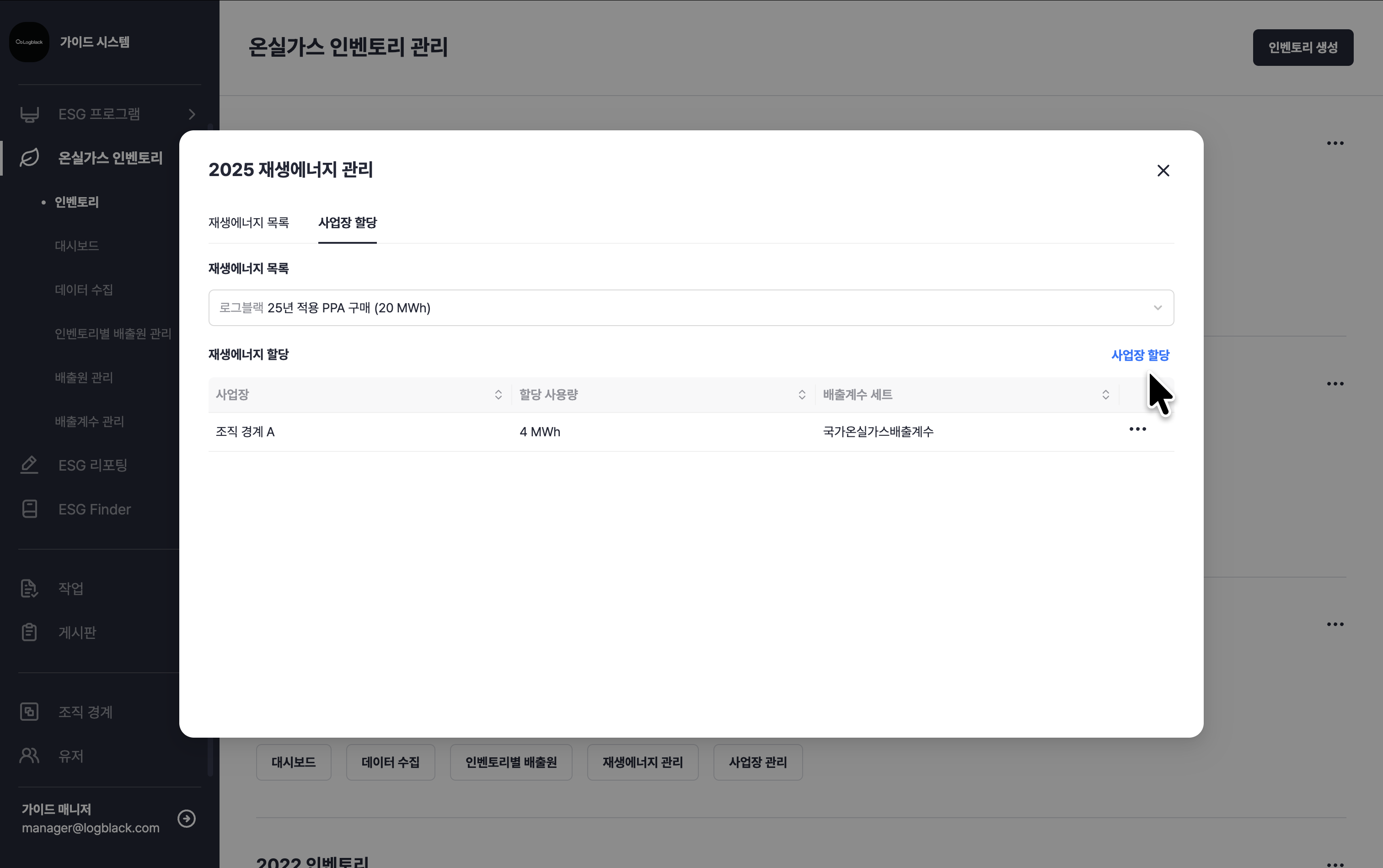Click the 온실가스 인벤토리 leaf icon
The image size is (1383, 868).
pyautogui.click(x=29, y=158)
